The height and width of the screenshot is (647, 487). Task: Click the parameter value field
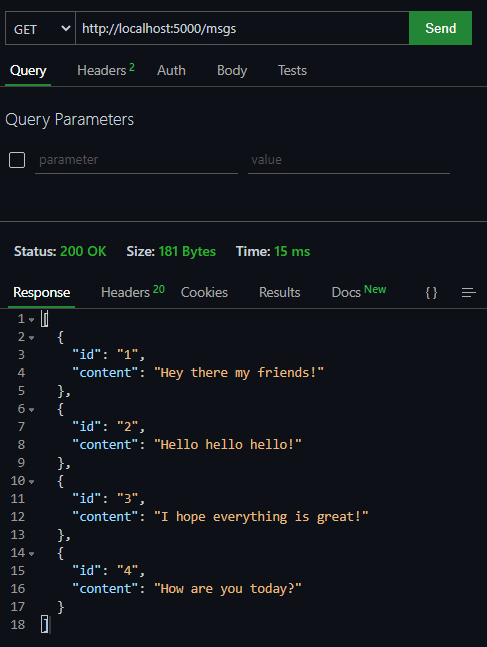point(349,160)
